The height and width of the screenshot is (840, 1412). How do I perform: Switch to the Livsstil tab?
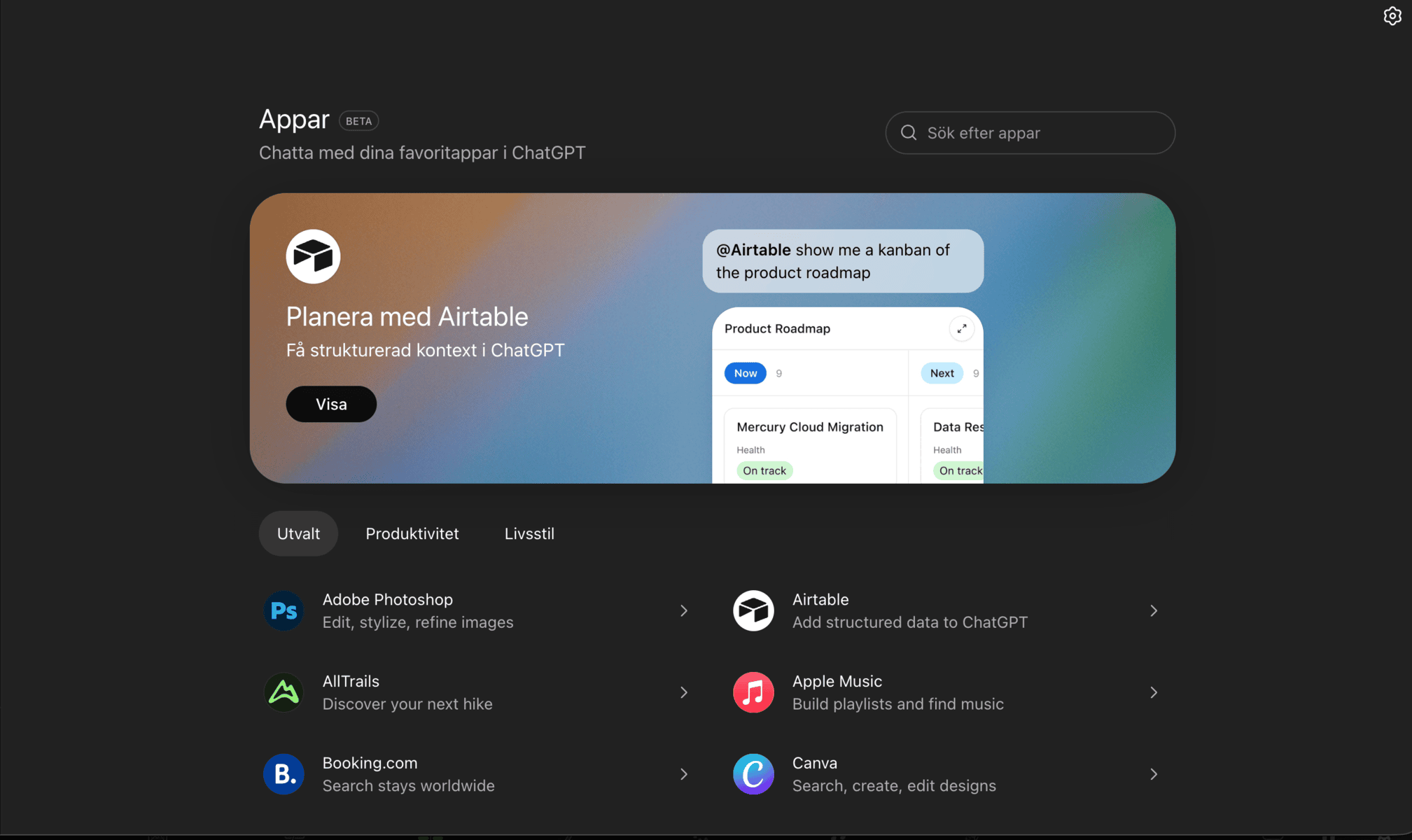click(529, 533)
